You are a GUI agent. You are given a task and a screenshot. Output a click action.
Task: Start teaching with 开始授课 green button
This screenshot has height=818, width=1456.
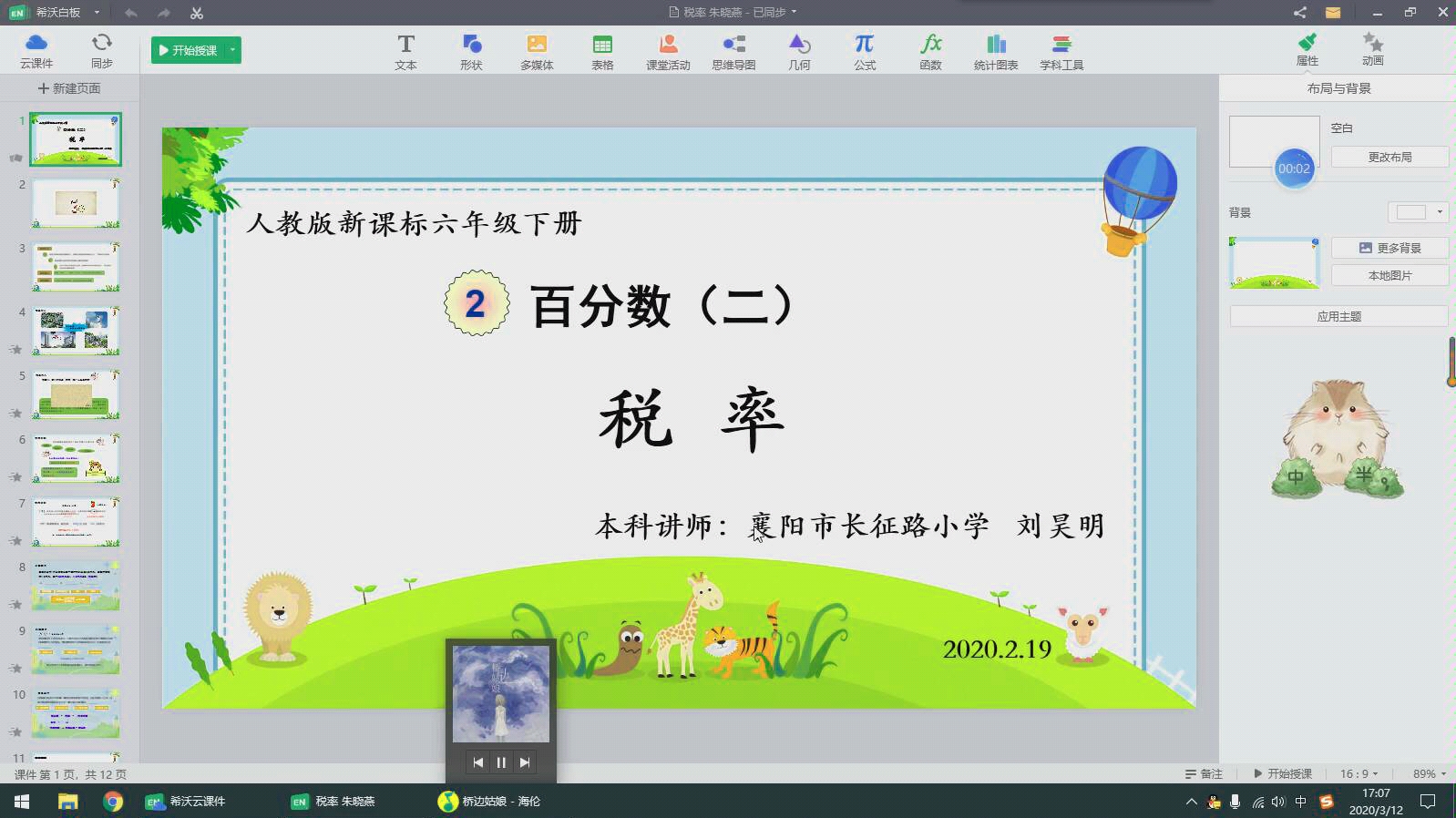[189, 50]
